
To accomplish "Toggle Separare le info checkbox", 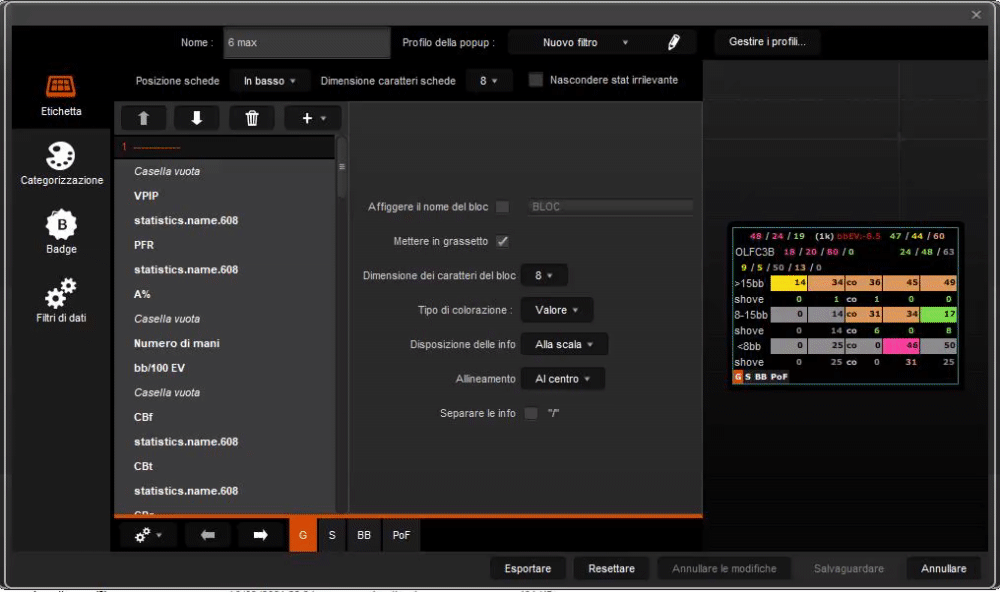I will 531,413.
